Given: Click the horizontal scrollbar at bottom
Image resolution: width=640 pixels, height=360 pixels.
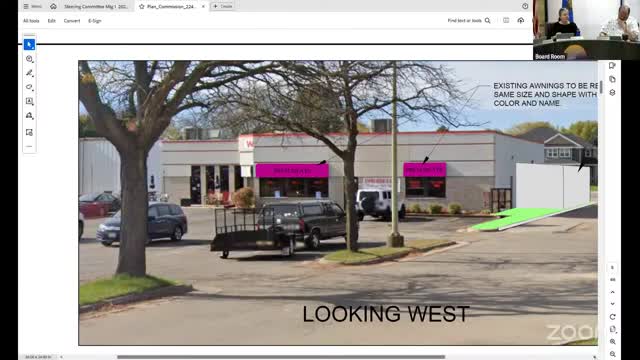Looking at the screenshot, I should (x=281, y=357).
